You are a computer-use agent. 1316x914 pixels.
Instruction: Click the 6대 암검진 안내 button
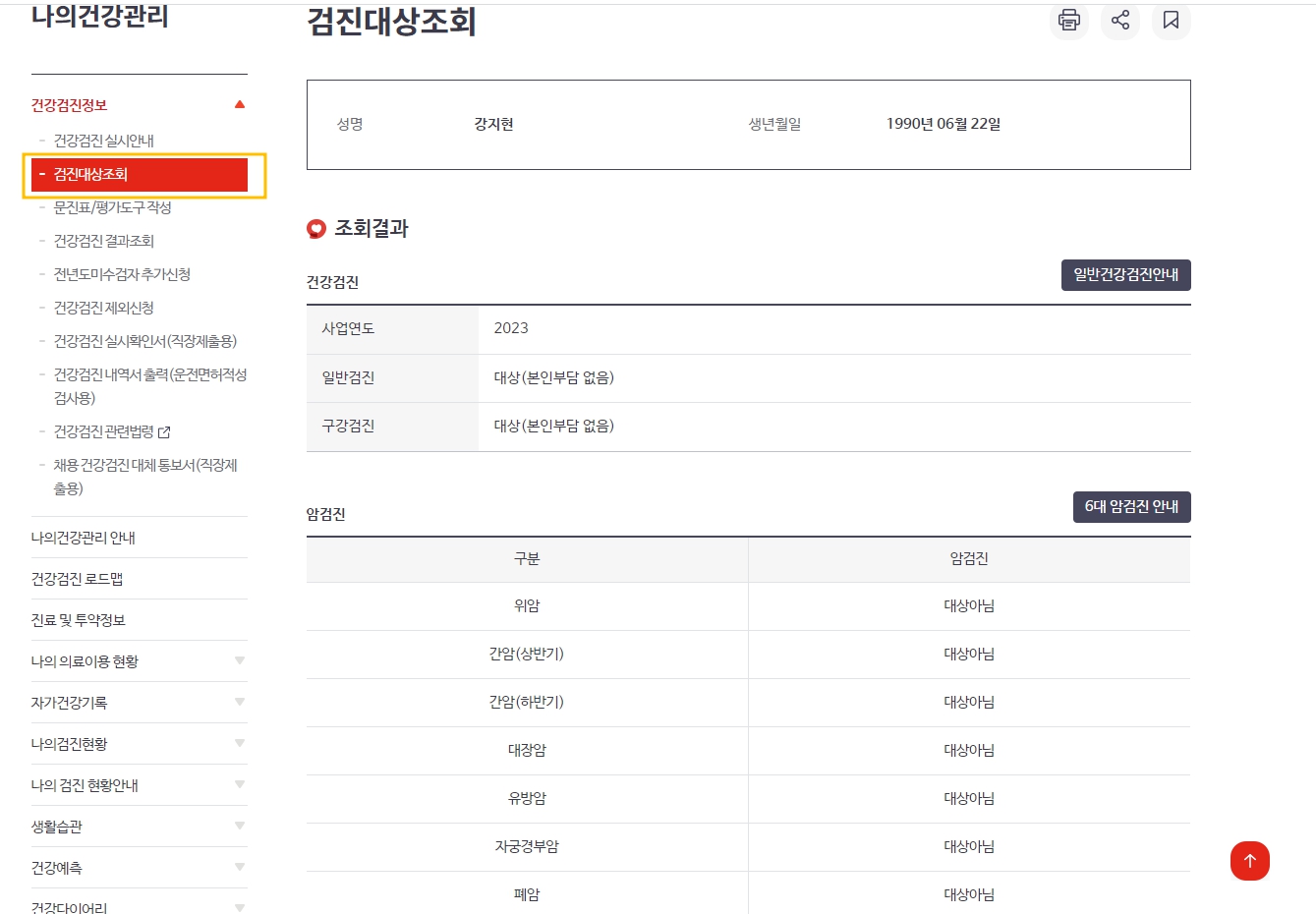(x=1131, y=507)
